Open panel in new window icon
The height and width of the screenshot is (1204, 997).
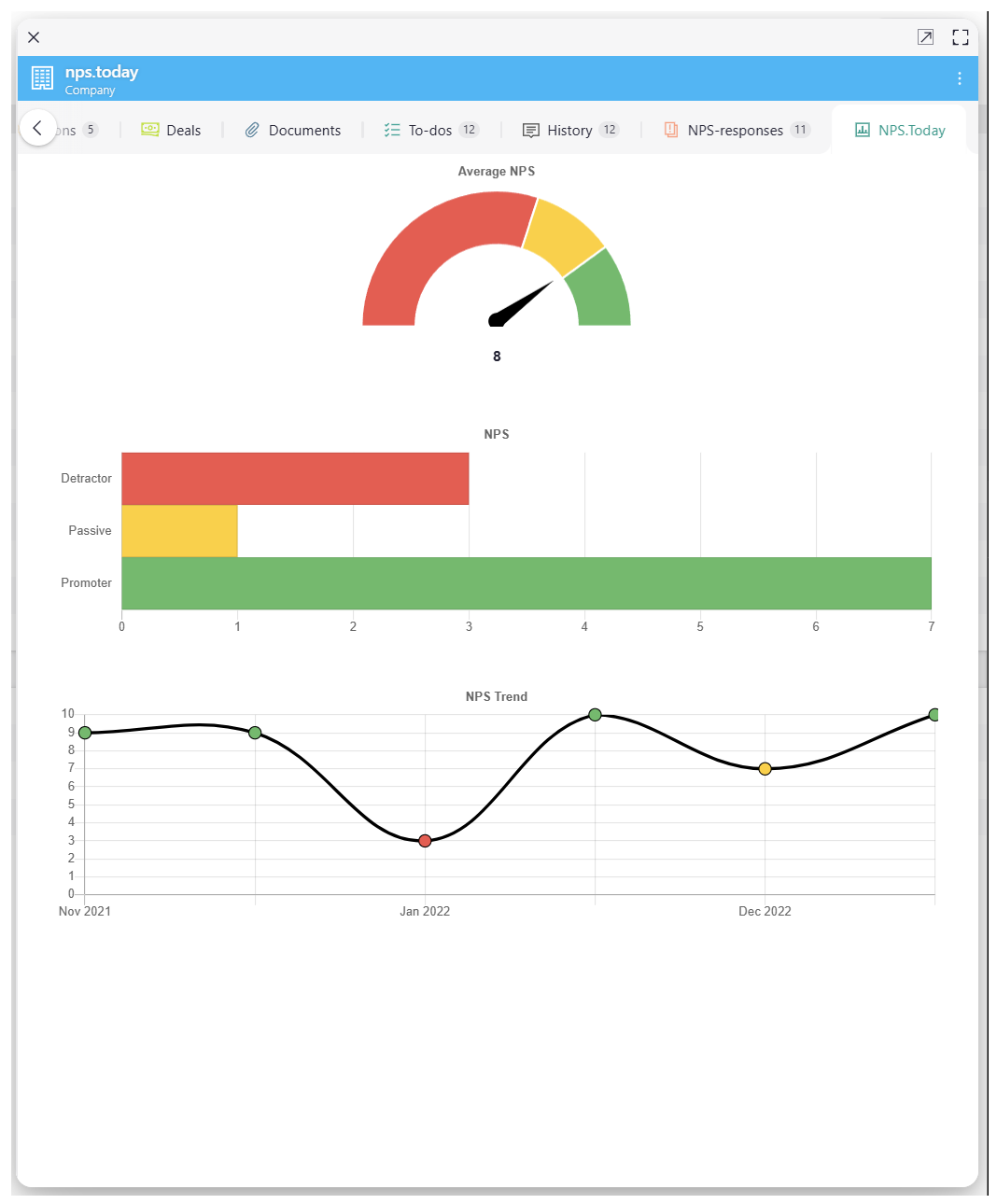[924, 37]
